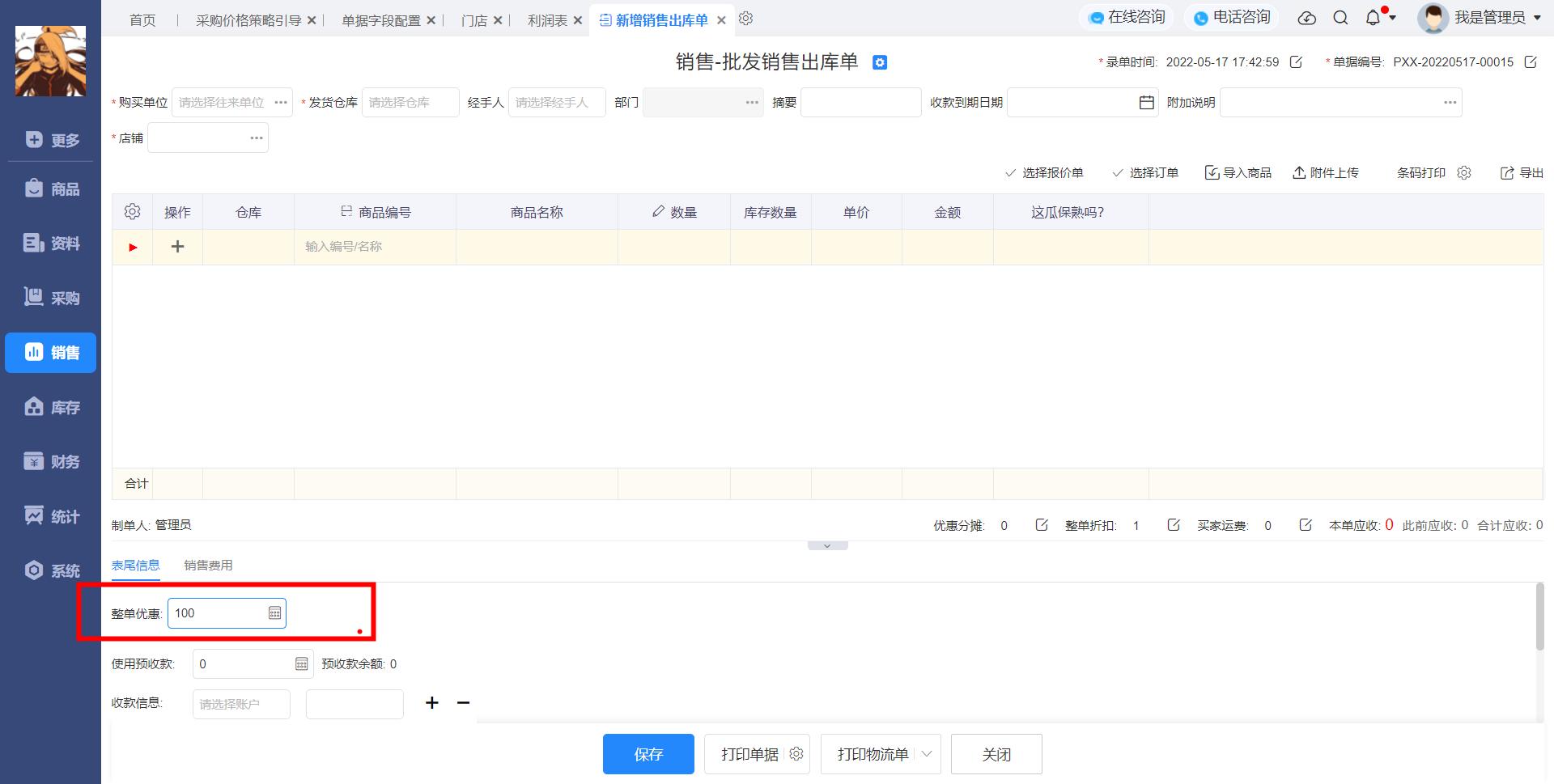Click the search magnifier icon
The height and width of the screenshot is (784, 1554).
tap(1340, 18)
